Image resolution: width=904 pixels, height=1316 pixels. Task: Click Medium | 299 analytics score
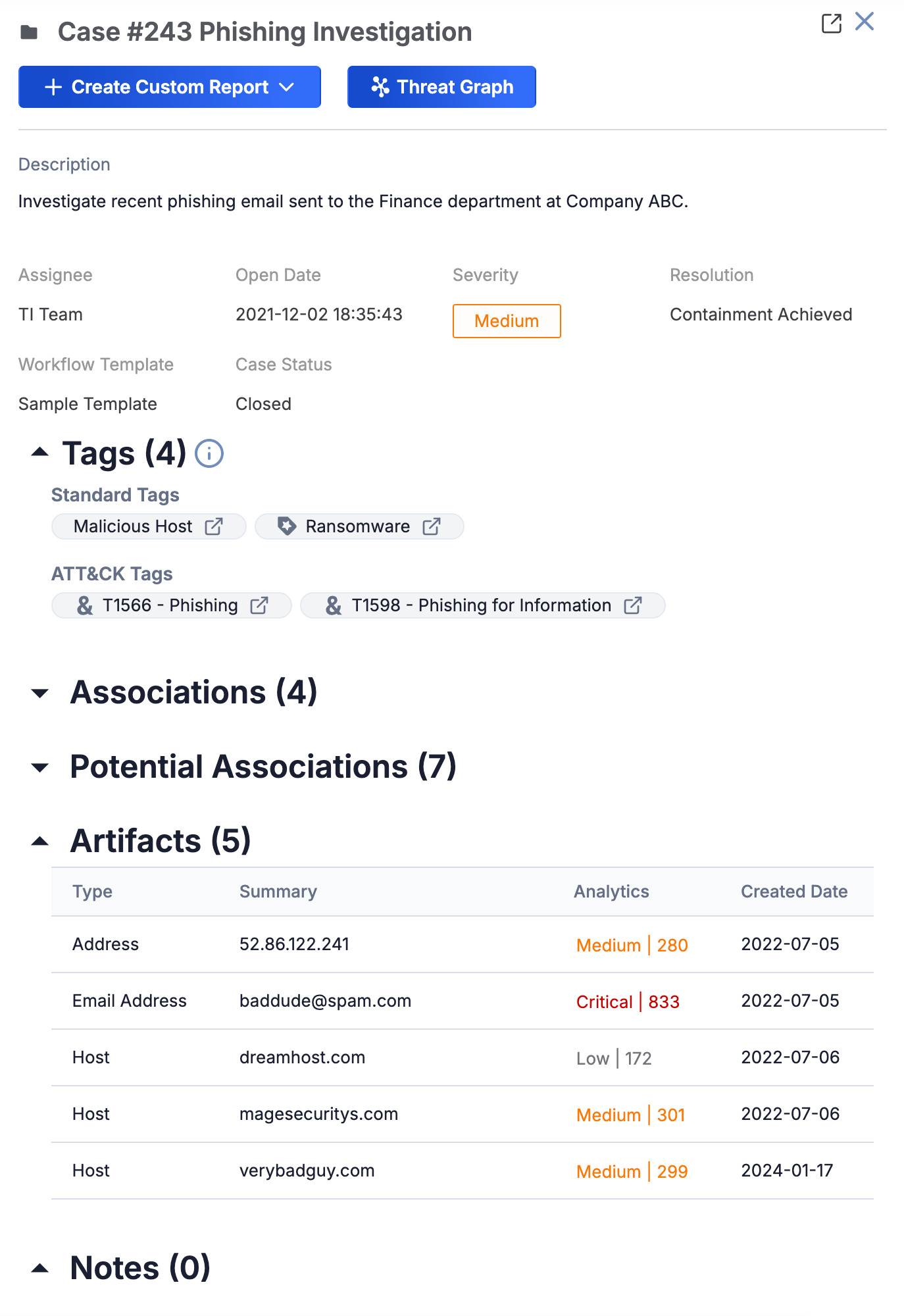coord(632,1171)
